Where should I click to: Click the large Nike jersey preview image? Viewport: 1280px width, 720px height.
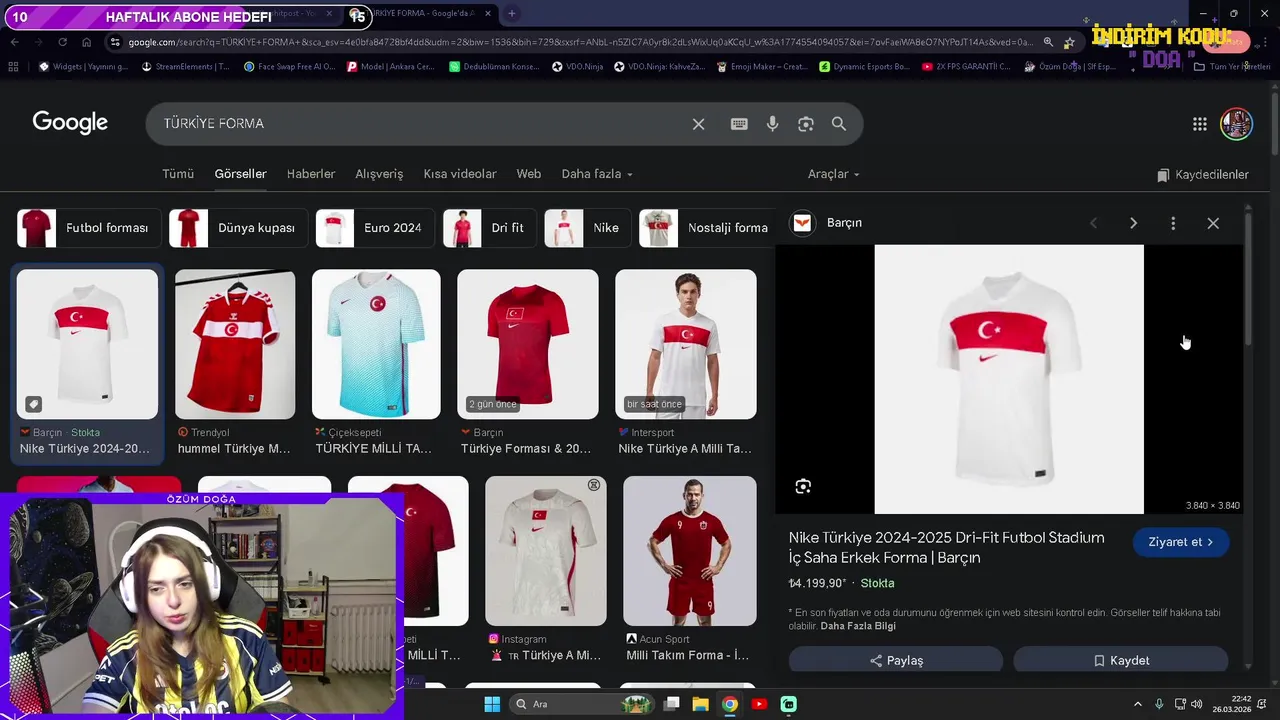pyautogui.click(x=1009, y=379)
